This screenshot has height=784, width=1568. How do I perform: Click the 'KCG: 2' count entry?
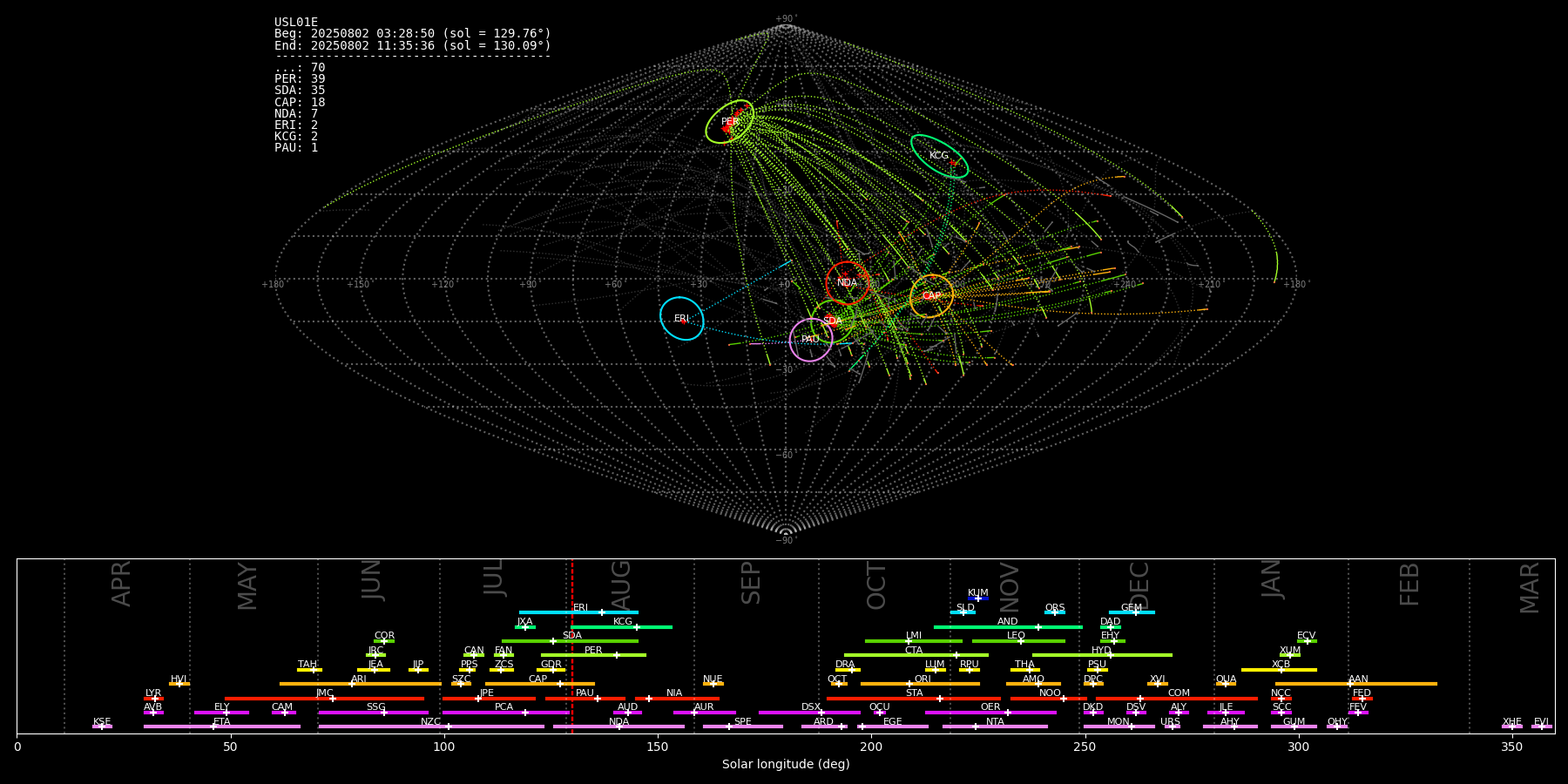296,136
